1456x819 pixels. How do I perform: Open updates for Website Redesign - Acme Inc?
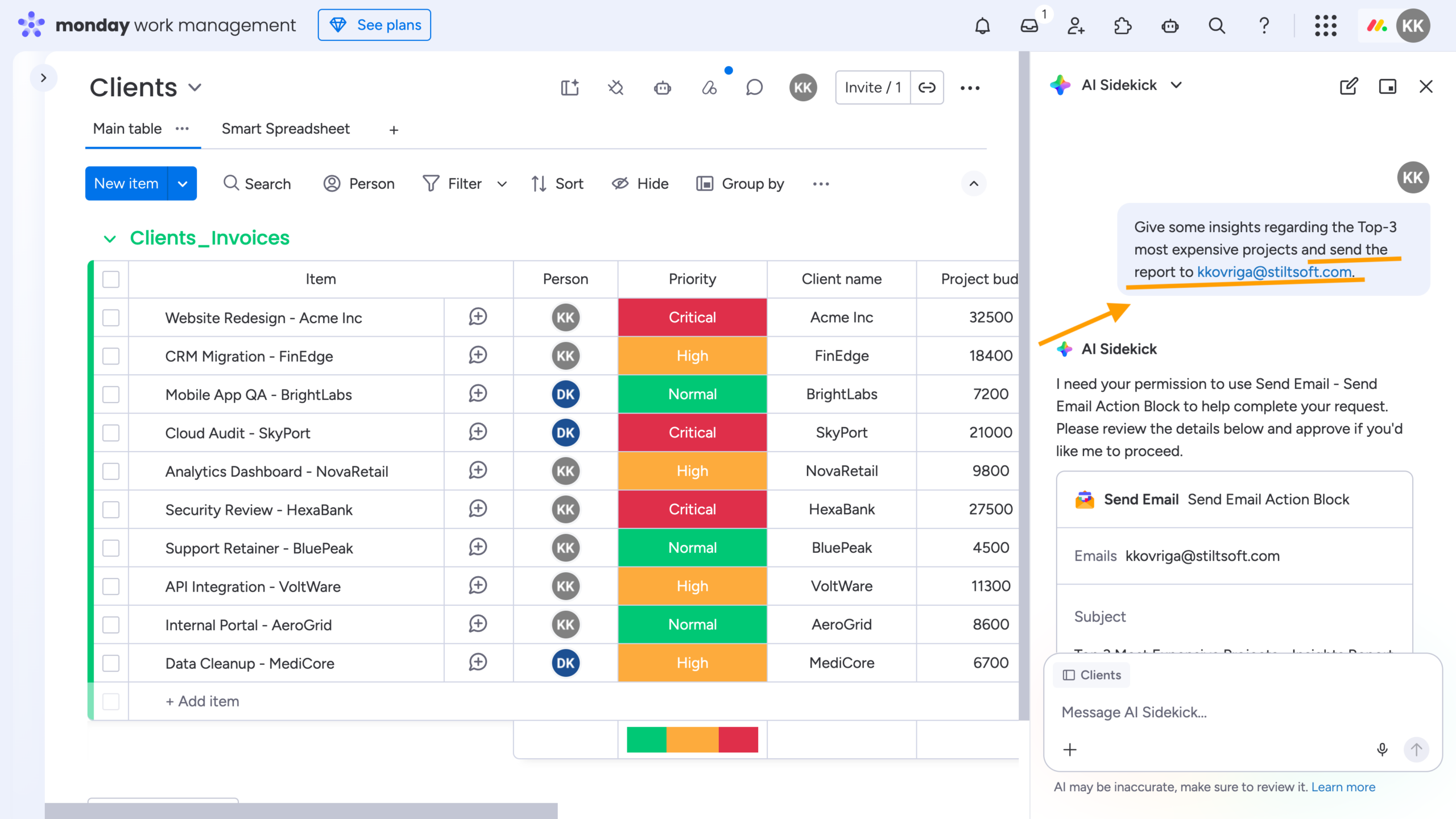pos(478,317)
